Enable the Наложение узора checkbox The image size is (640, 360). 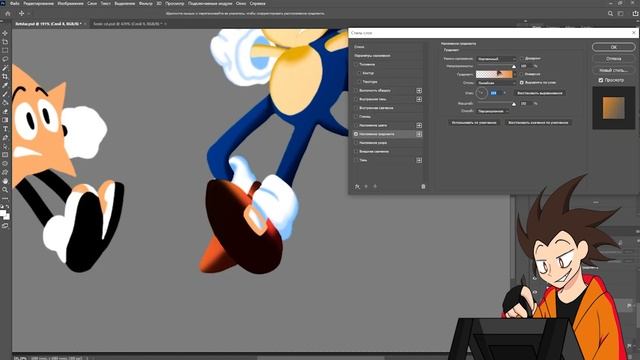tap(356, 143)
